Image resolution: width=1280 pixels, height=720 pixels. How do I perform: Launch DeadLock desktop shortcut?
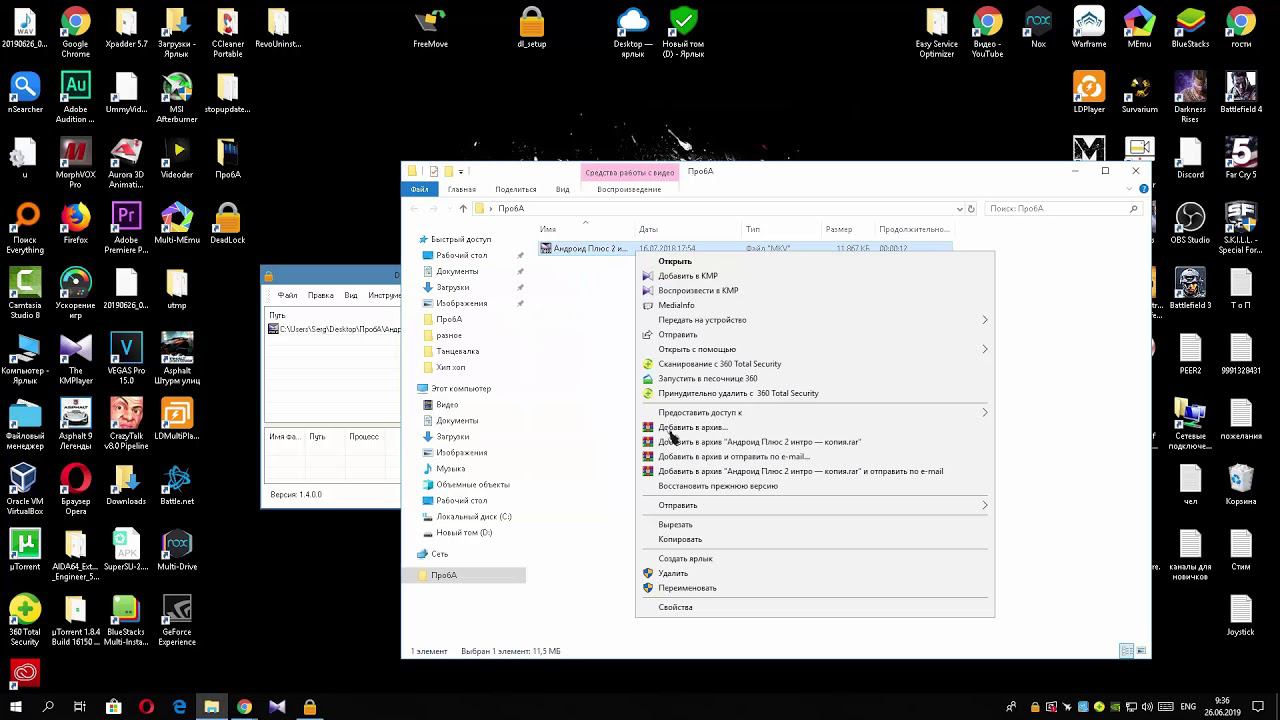pyautogui.click(x=228, y=222)
